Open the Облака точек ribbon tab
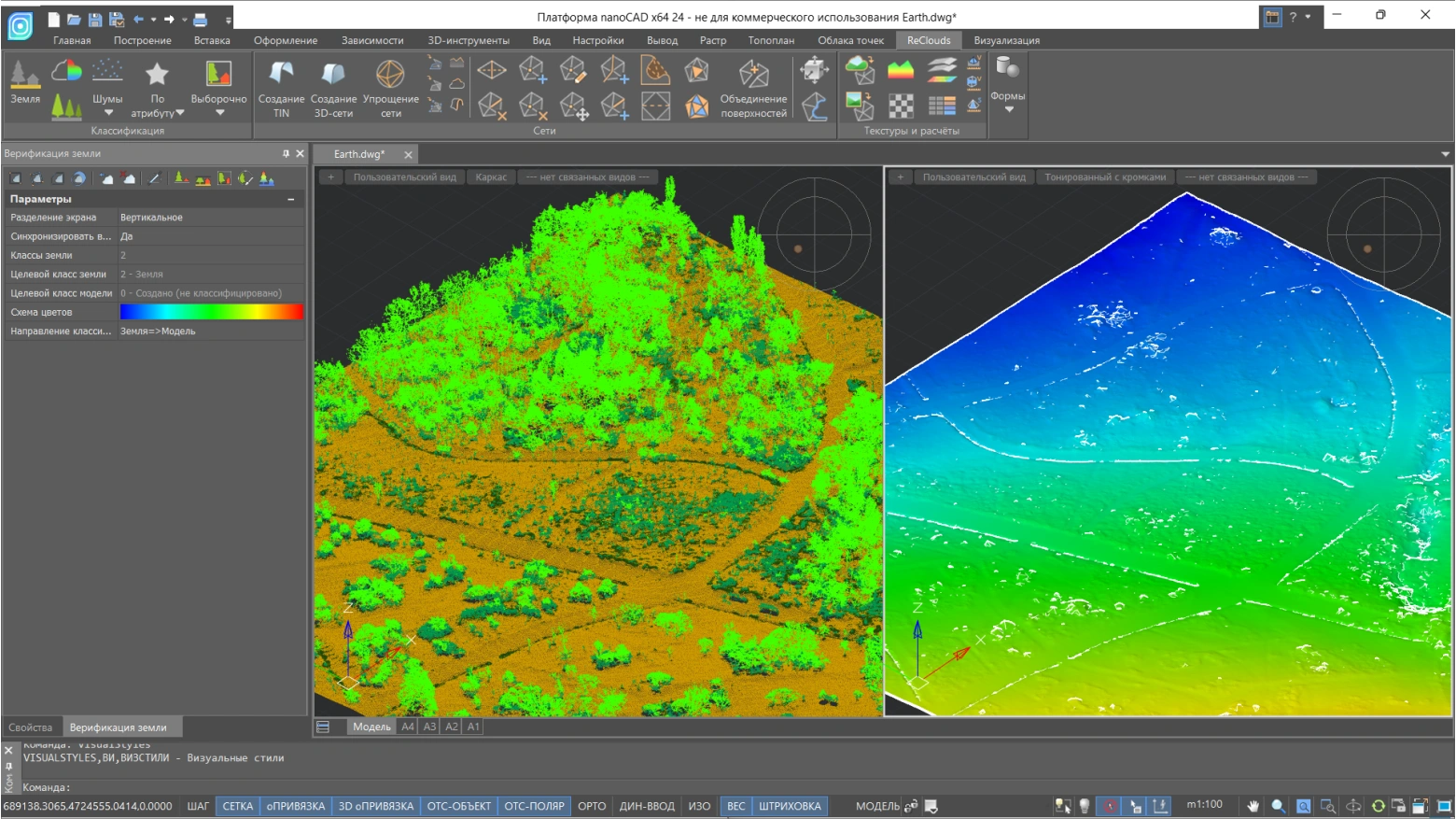This screenshot has height=819, width=1456. click(x=850, y=40)
